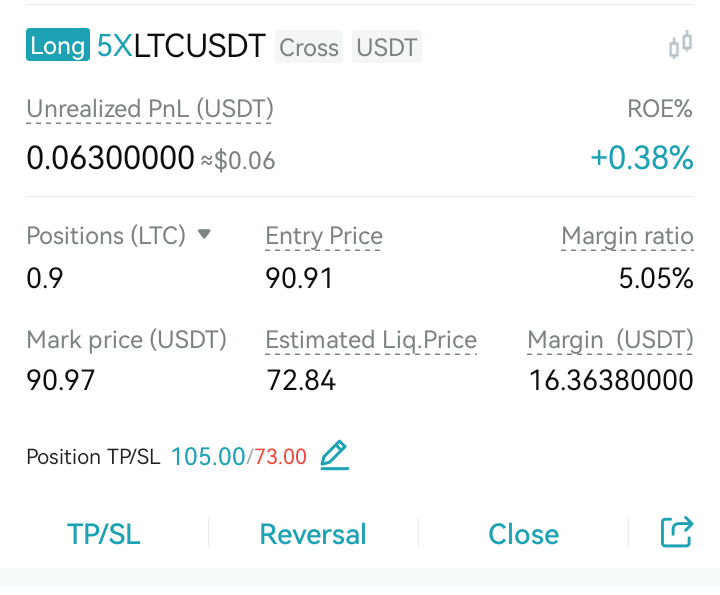Viewport: 720px width, 595px height.
Task: Open Unrealized PnL (USDT) explanation
Action: [x=150, y=109]
